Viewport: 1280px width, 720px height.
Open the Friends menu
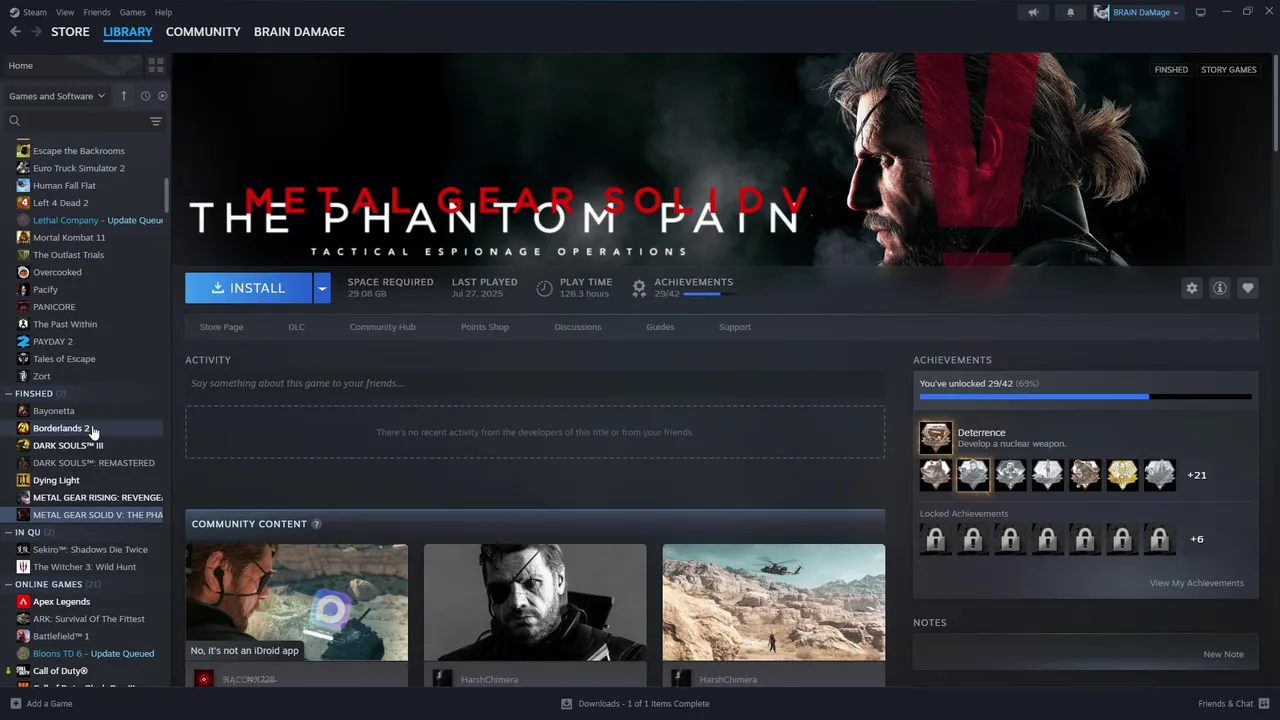97,12
